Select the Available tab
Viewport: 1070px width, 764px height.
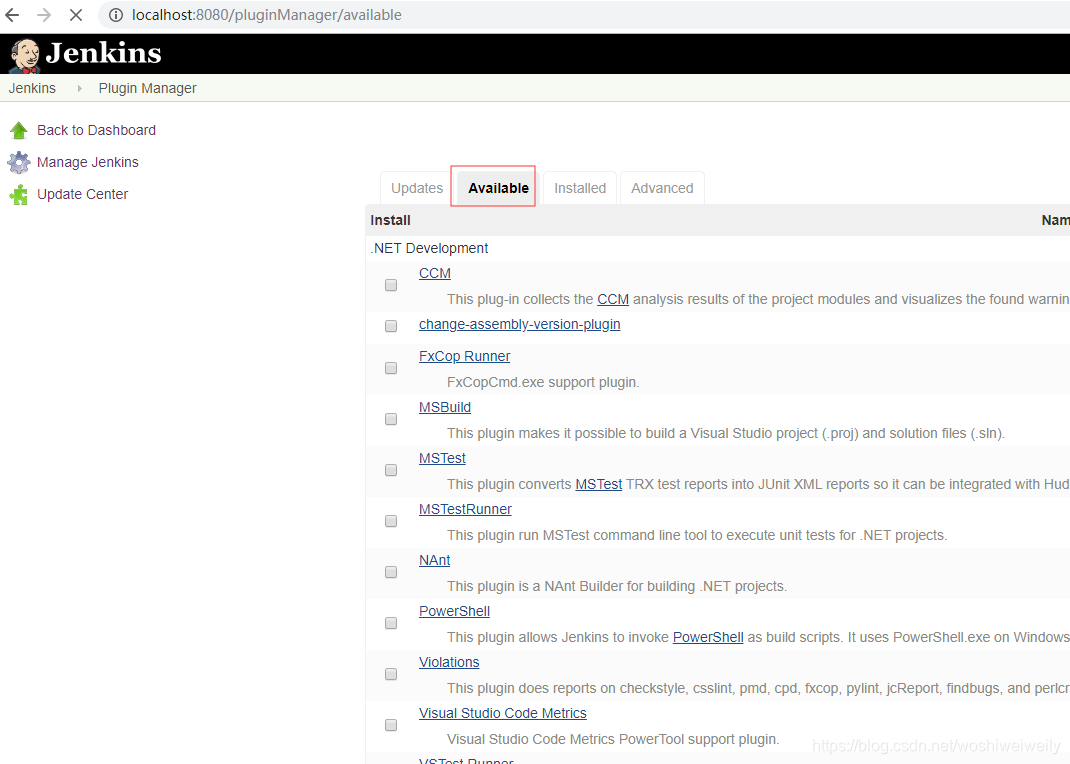(498, 188)
